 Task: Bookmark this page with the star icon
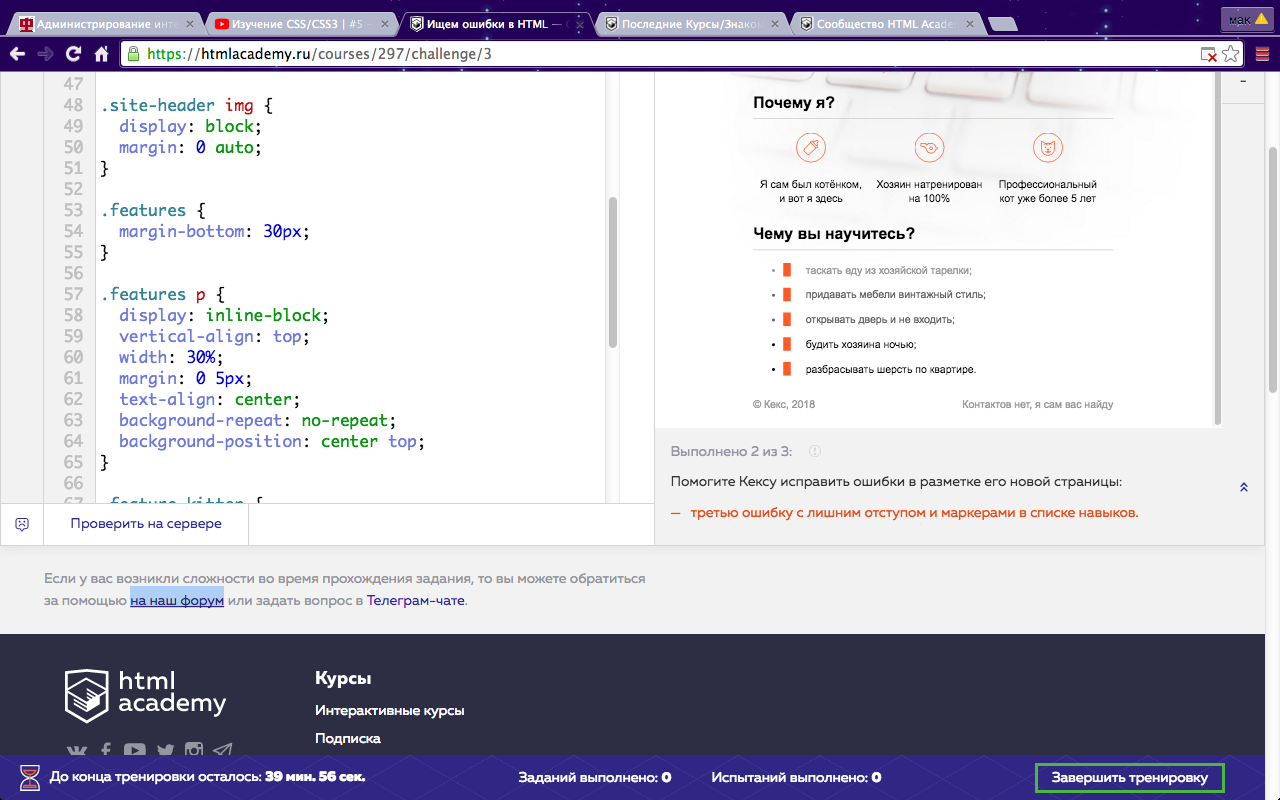click(x=1231, y=54)
